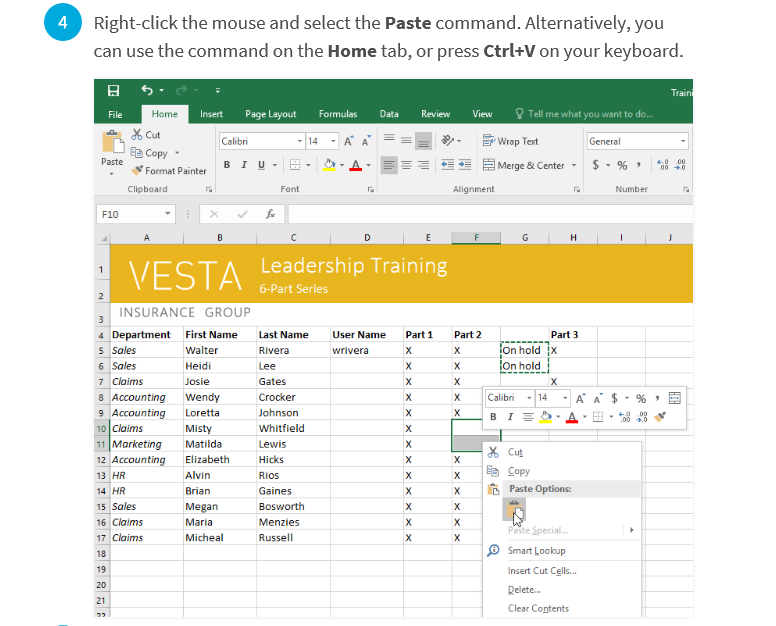Click ribbon Increase Decimal icon
This screenshot has width=776, height=626.
[x=663, y=165]
